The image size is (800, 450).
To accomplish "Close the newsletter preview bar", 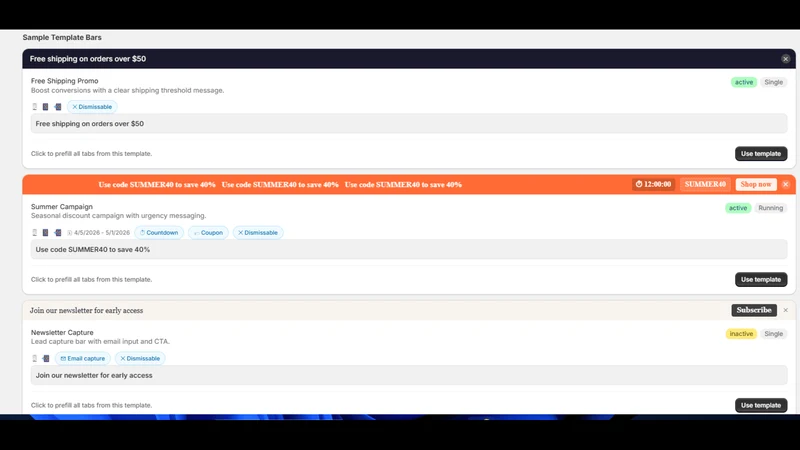I will coord(785,310).
